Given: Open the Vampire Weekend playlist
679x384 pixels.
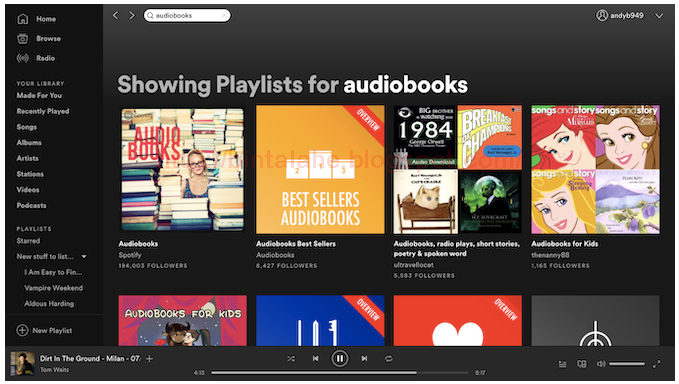Looking at the screenshot, I should pos(54,288).
